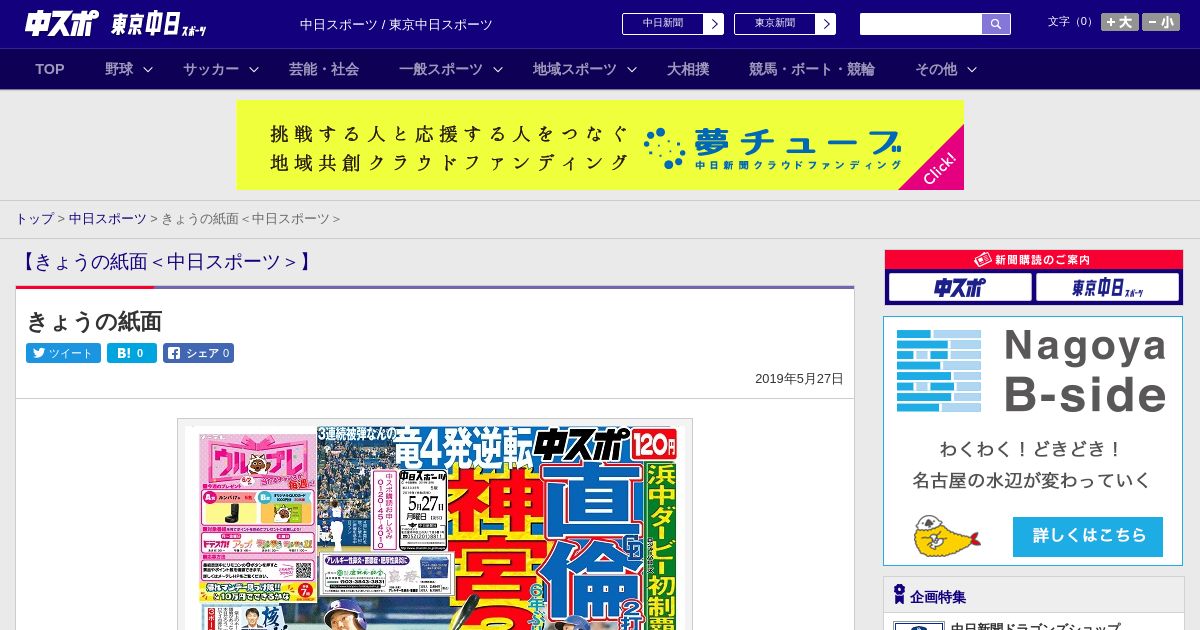Expand the 地域スポーツ dropdown chevron
The image size is (1200, 630).
coord(632,69)
